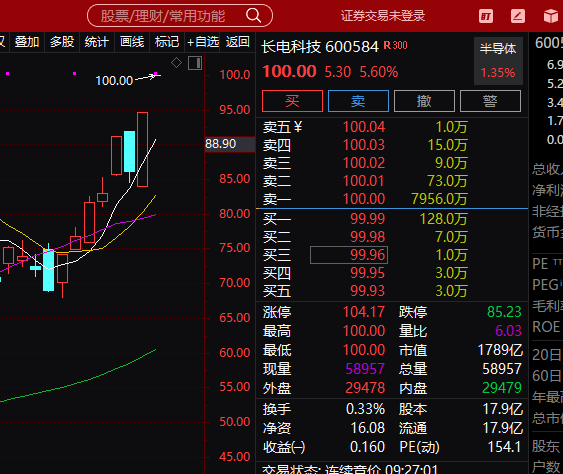
Task: Select 卖五 price 100.04
Action: pos(364,127)
